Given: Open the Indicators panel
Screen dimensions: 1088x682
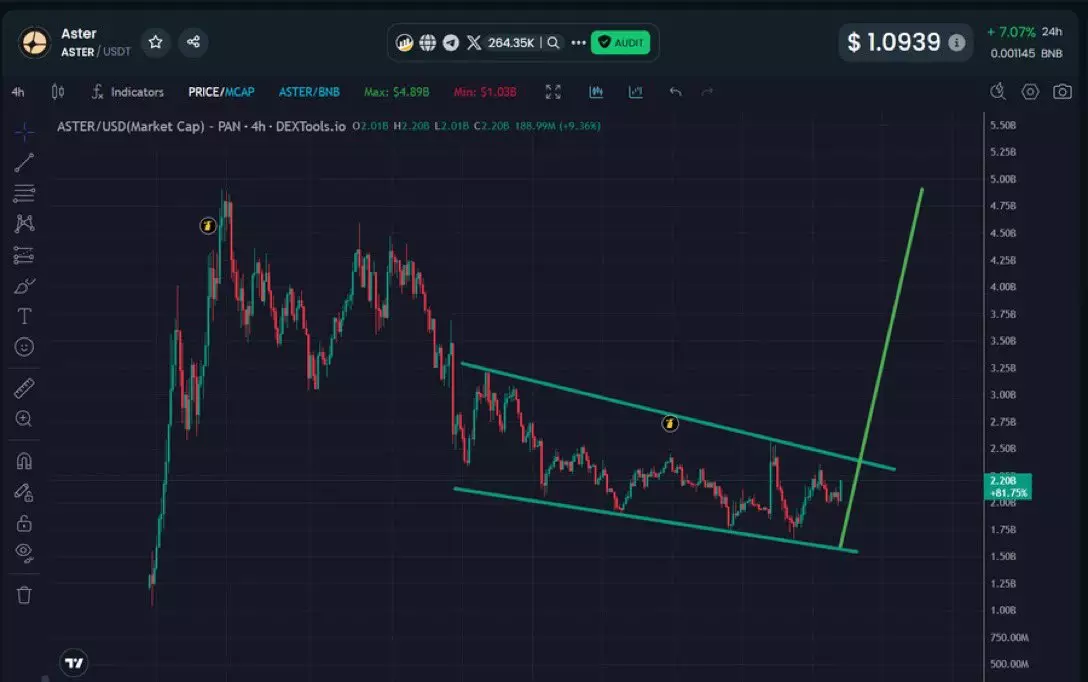Looking at the screenshot, I should (x=127, y=92).
